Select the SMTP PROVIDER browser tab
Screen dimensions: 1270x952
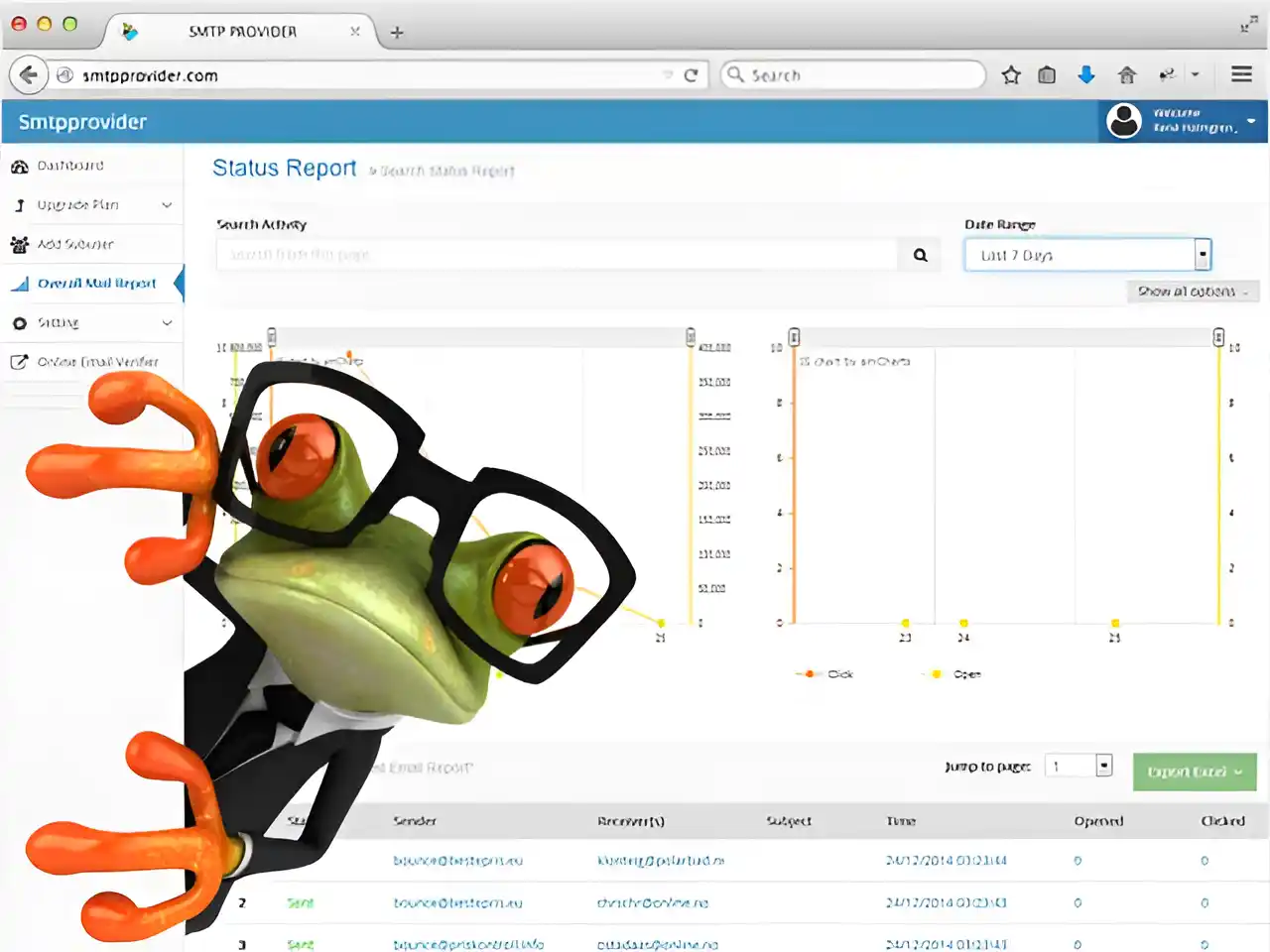[x=242, y=32]
